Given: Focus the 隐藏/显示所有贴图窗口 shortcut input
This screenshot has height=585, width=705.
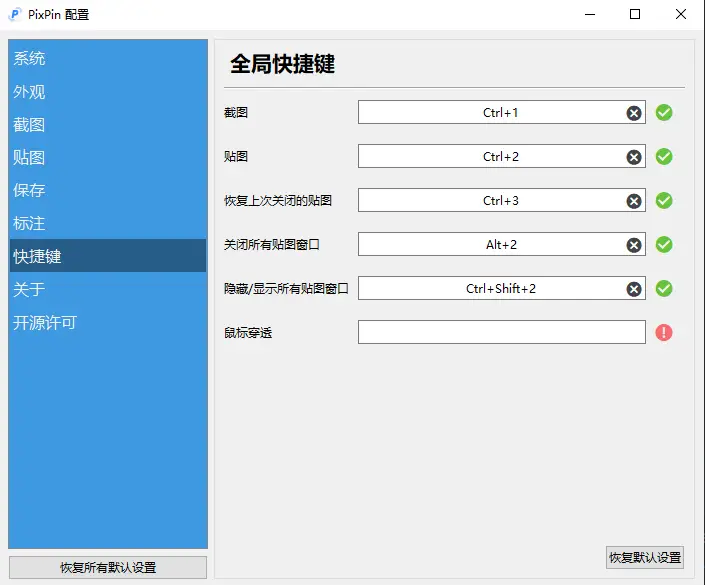Looking at the screenshot, I should pyautogui.click(x=502, y=289).
